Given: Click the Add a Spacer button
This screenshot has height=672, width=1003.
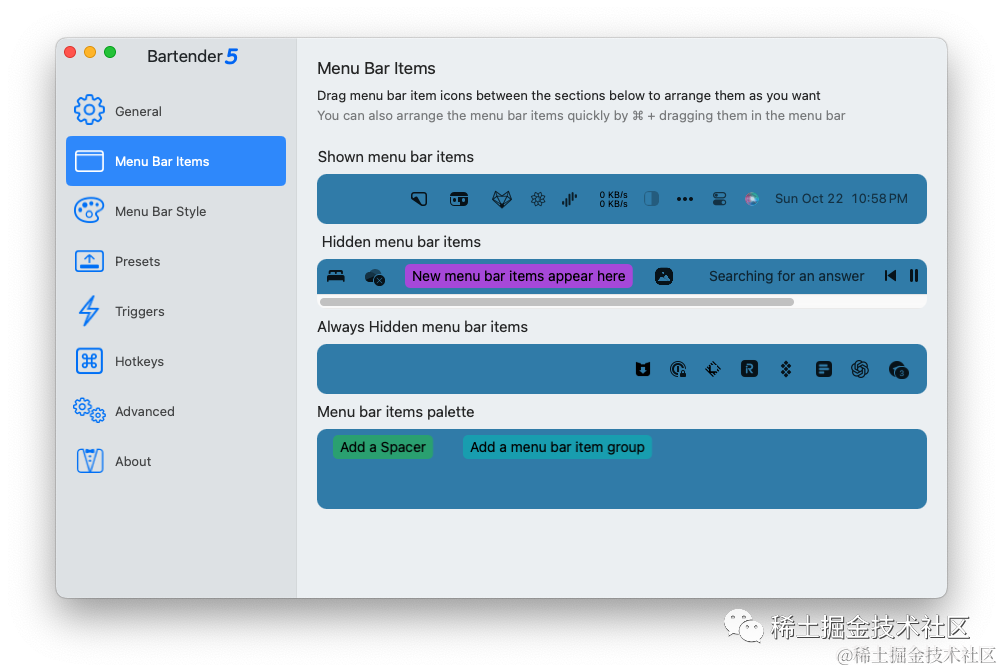Looking at the screenshot, I should coord(383,447).
